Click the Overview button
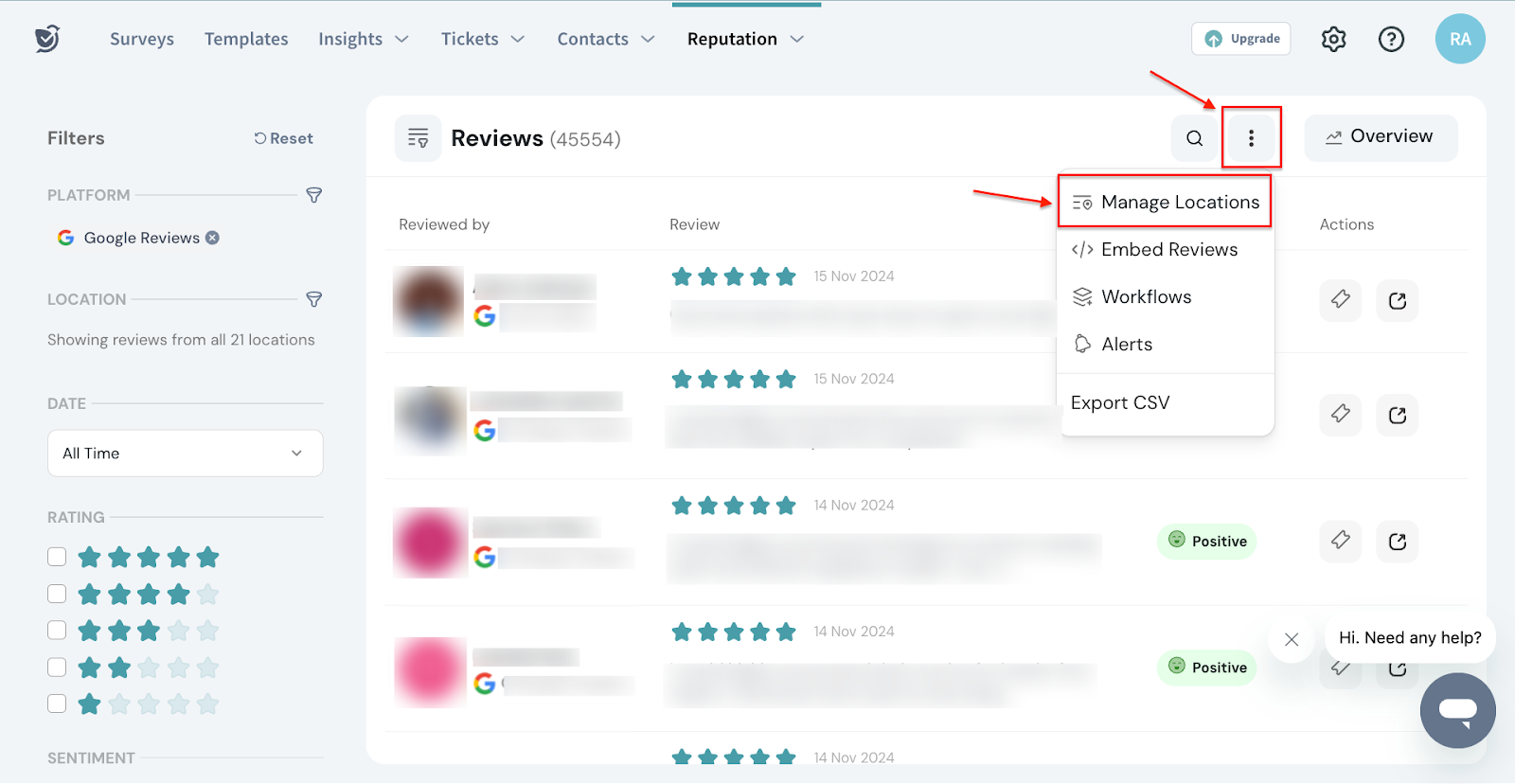Viewport: 1515px width, 784px height. coord(1380,137)
